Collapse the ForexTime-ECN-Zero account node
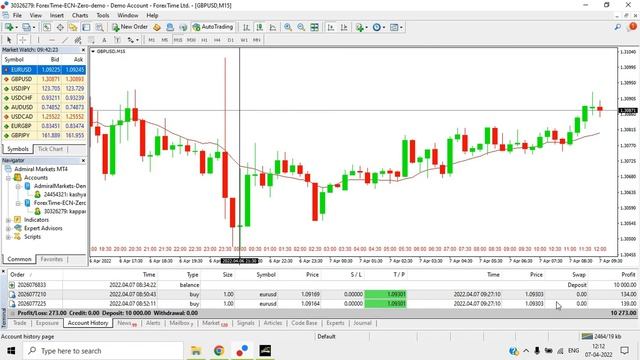 click(18, 203)
